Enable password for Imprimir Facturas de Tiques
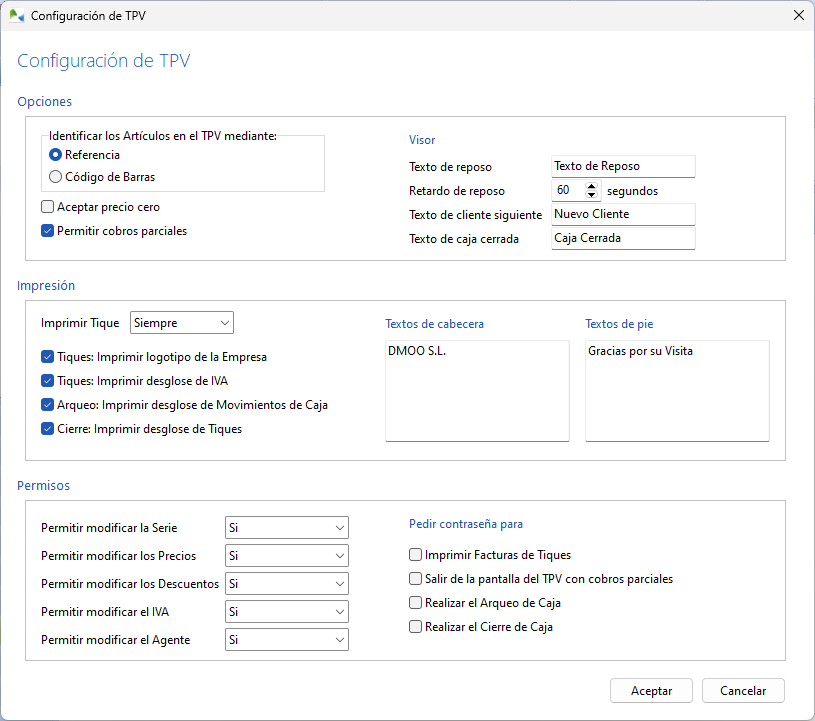 tap(415, 554)
